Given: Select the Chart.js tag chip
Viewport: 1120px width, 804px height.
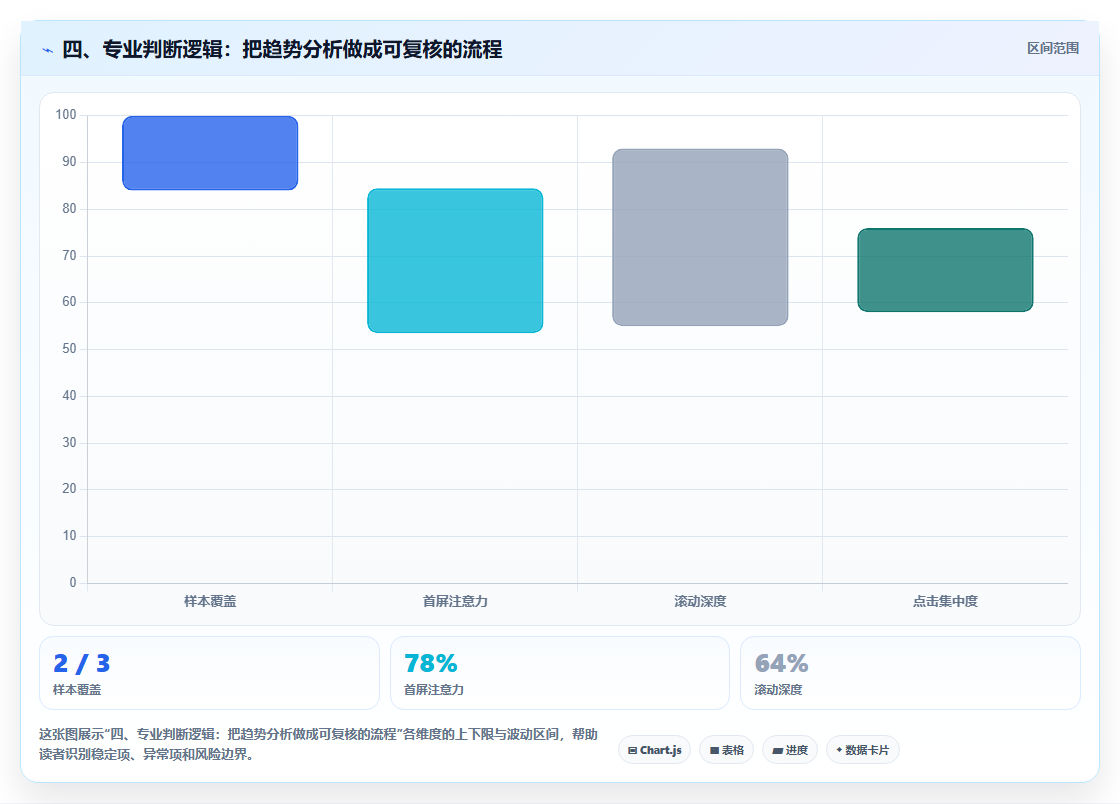Looking at the screenshot, I should 654,750.
